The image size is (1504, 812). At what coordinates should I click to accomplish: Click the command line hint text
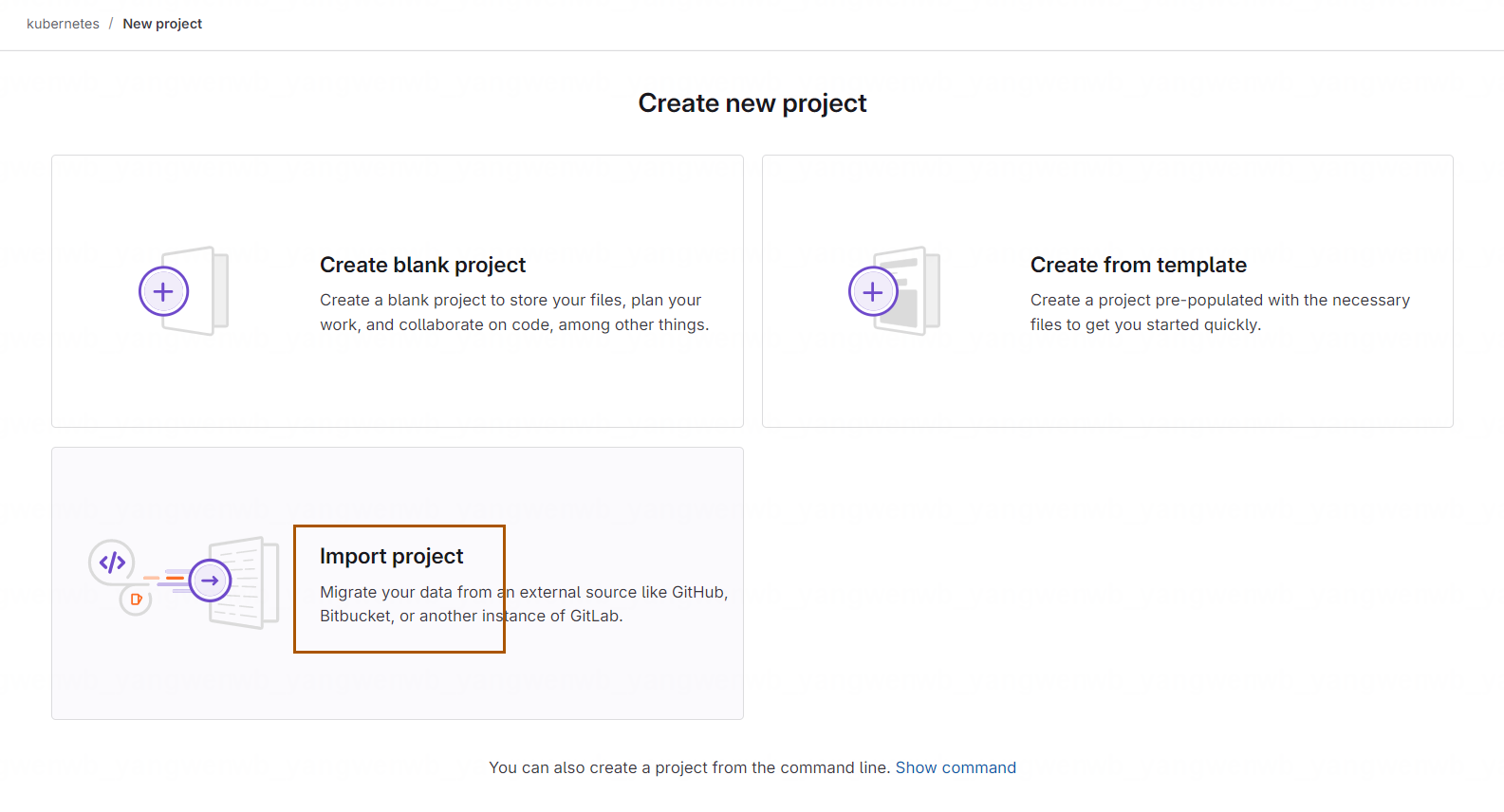pos(690,767)
